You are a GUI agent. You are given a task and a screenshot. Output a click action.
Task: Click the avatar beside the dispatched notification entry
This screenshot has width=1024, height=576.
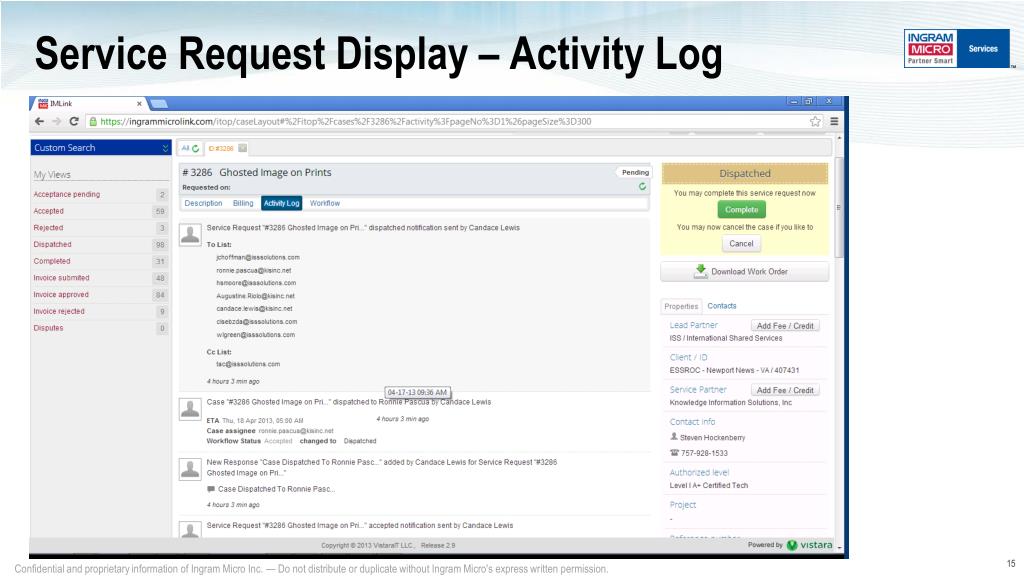[x=190, y=234]
